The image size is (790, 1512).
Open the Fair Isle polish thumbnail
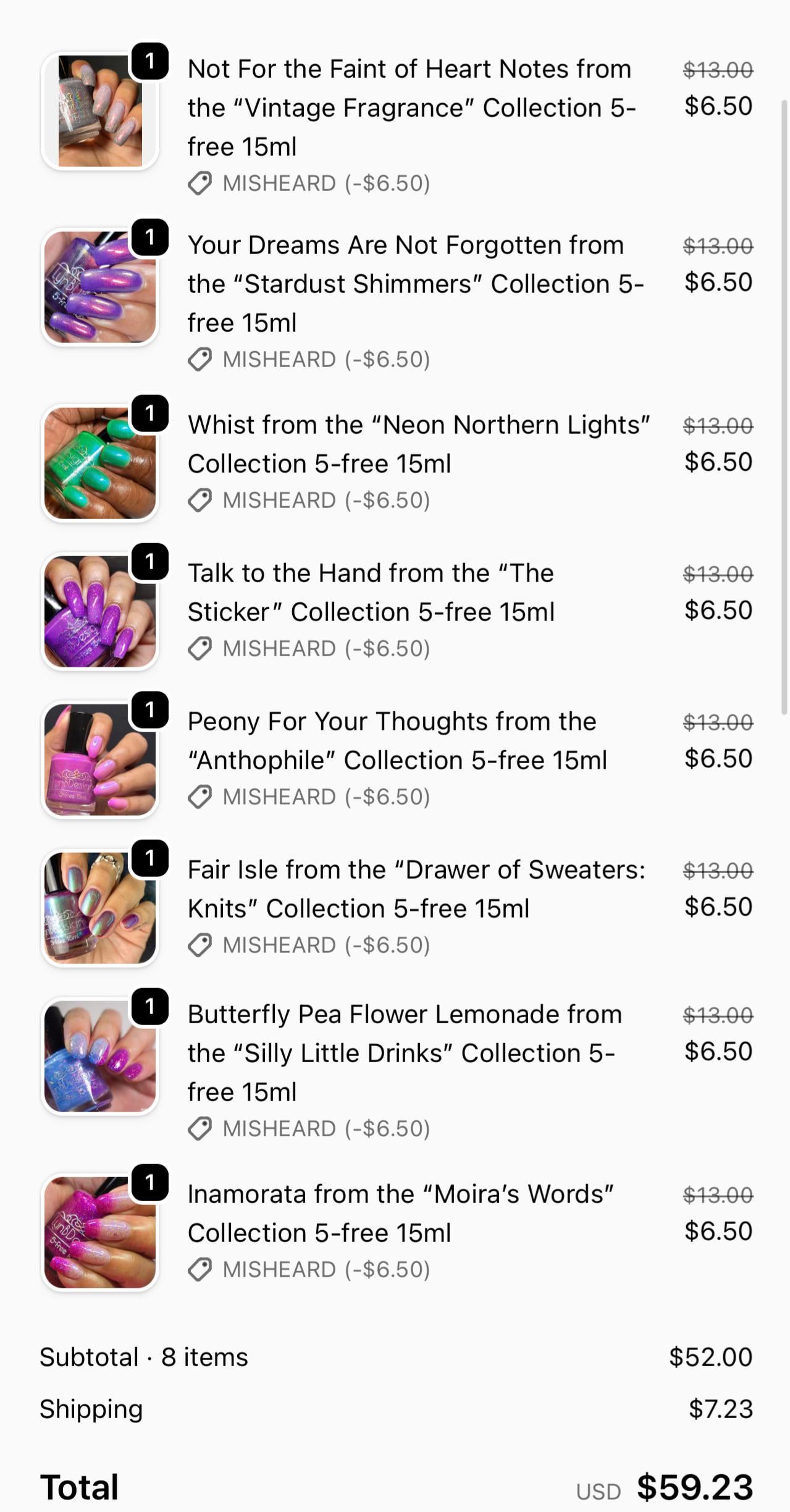[99, 908]
